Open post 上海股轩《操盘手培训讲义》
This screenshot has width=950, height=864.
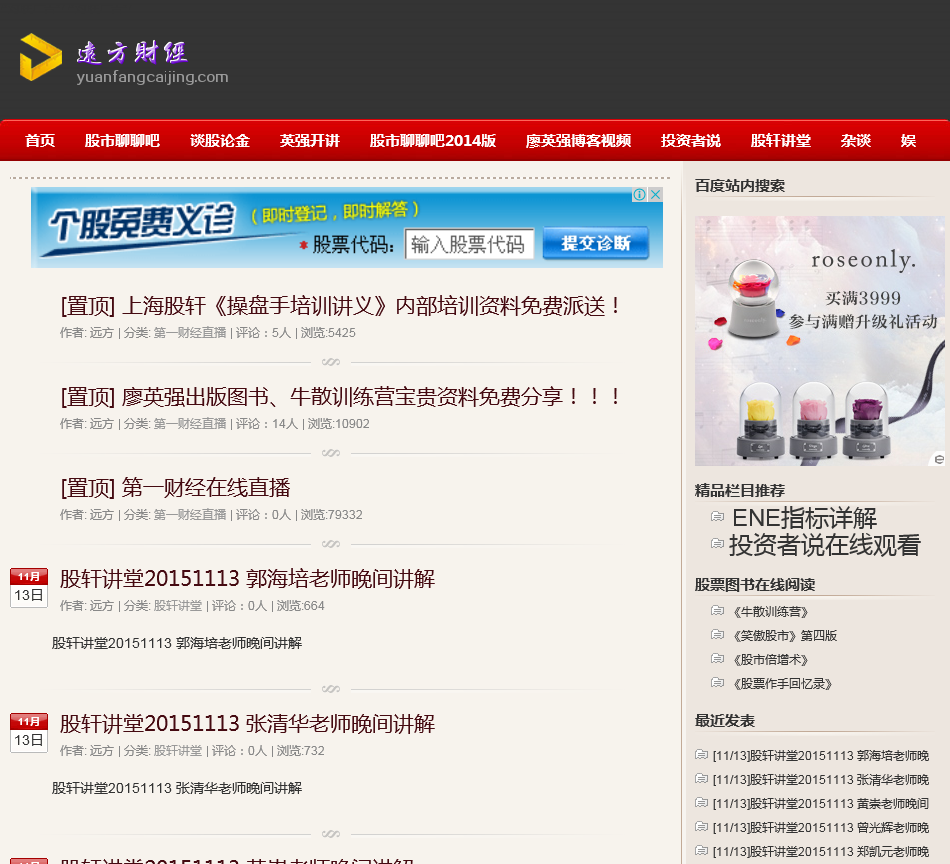[x=341, y=305]
